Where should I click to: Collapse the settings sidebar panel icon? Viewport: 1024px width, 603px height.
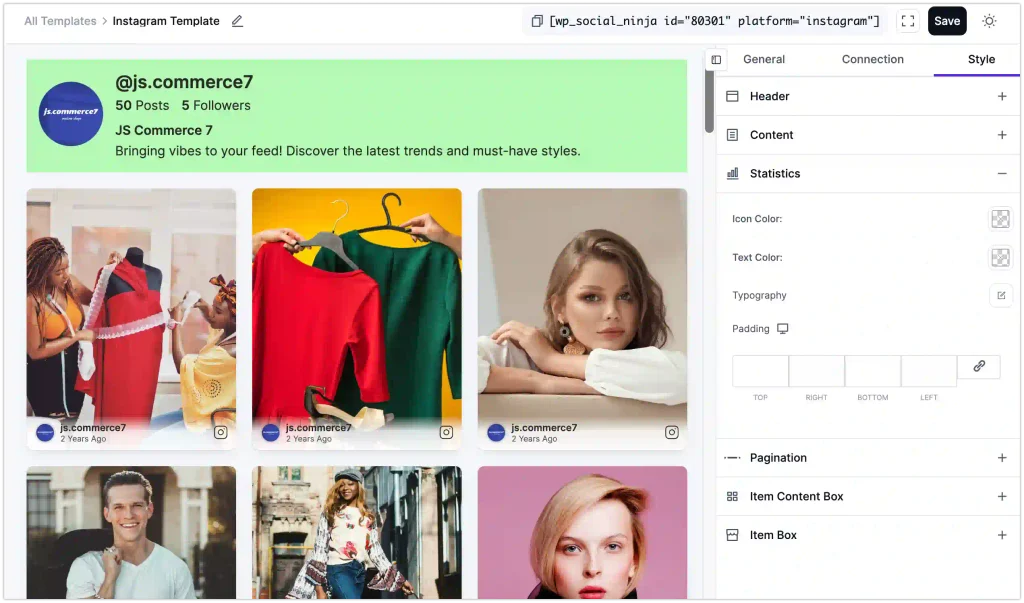(716, 59)
